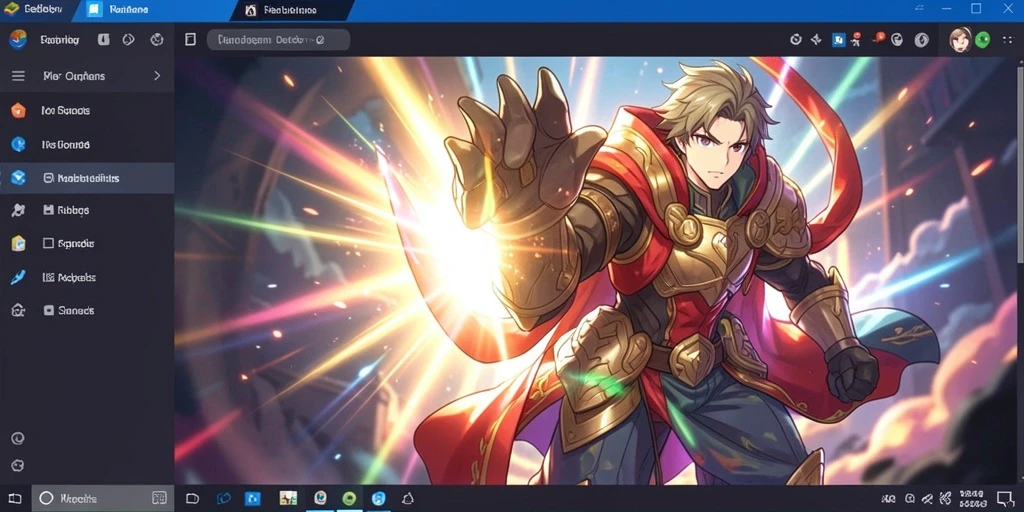1024x512 pixels.
Task: Select the house outline sidebar icon
Action: coord(18,311)
